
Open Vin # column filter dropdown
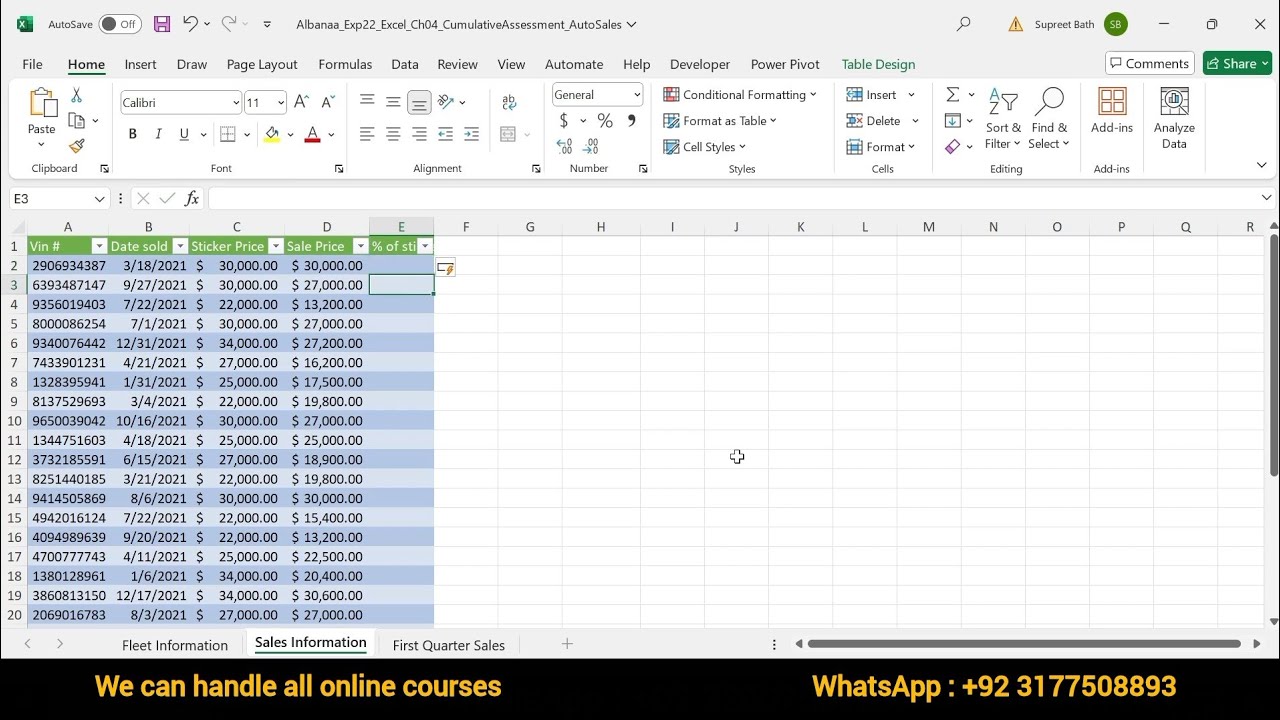(99, 246)
